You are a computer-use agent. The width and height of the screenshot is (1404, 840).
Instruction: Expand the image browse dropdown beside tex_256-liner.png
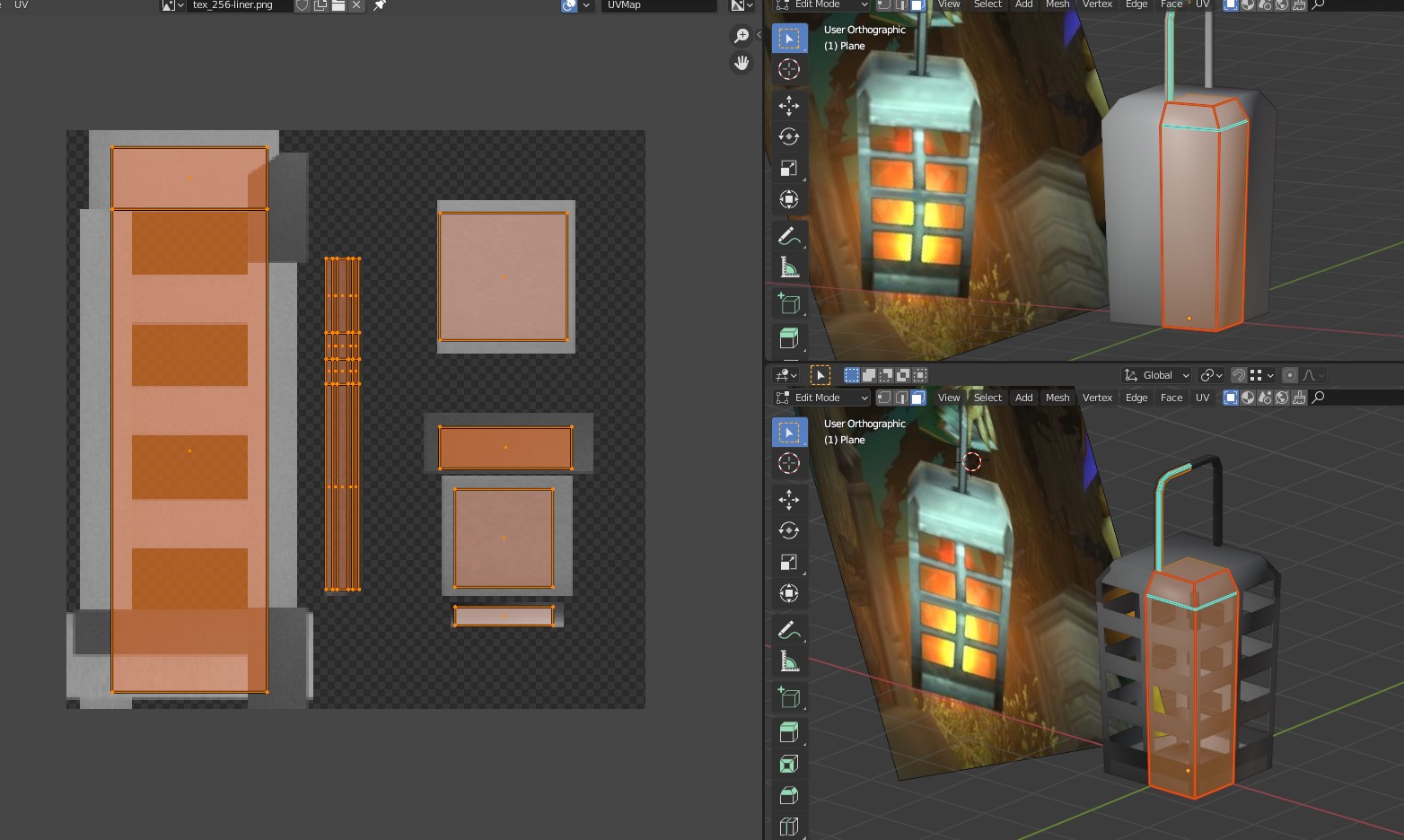172,5
